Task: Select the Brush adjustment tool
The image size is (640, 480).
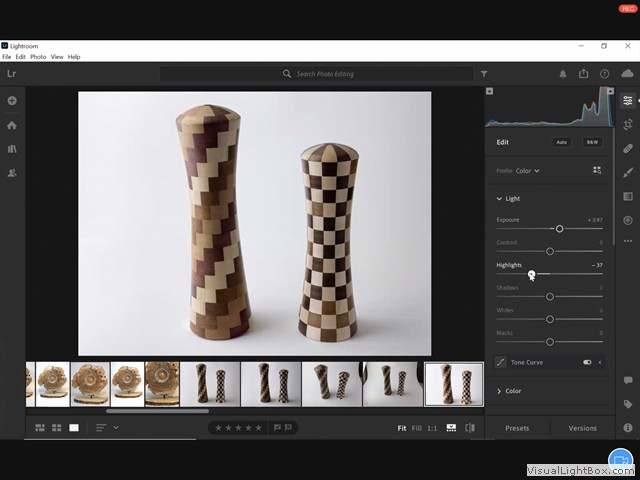Action: (x=628, y=172)
